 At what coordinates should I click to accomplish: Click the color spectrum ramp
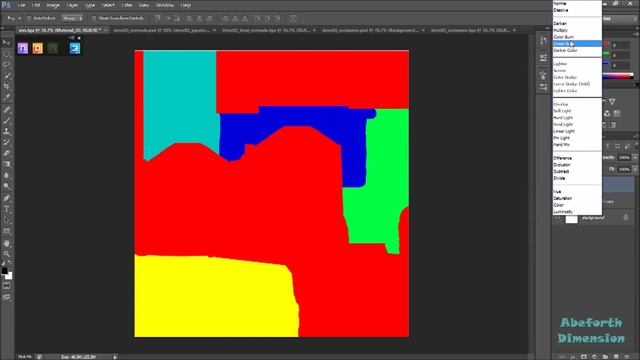(x=618, y=76)
